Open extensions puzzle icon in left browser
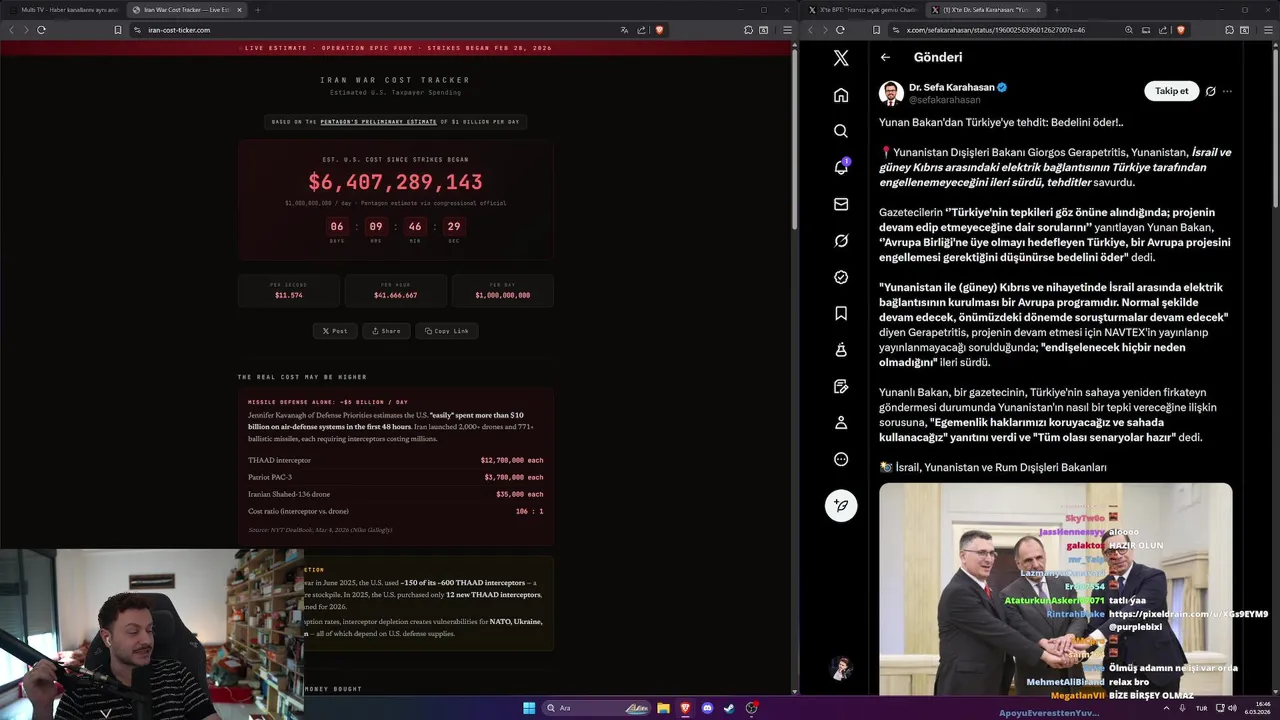The height and width of the screenshot is (720, 1280). tap(748, 30)
